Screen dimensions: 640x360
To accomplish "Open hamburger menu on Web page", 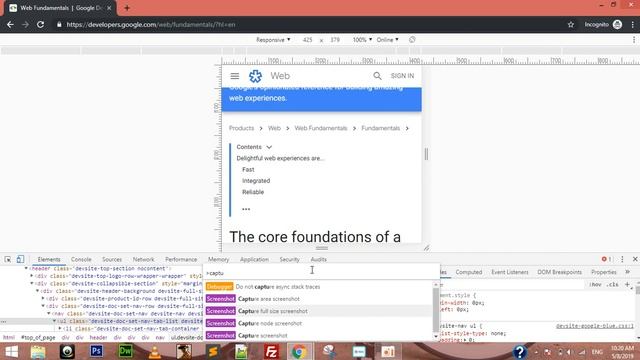I will [x=235, y=76].
